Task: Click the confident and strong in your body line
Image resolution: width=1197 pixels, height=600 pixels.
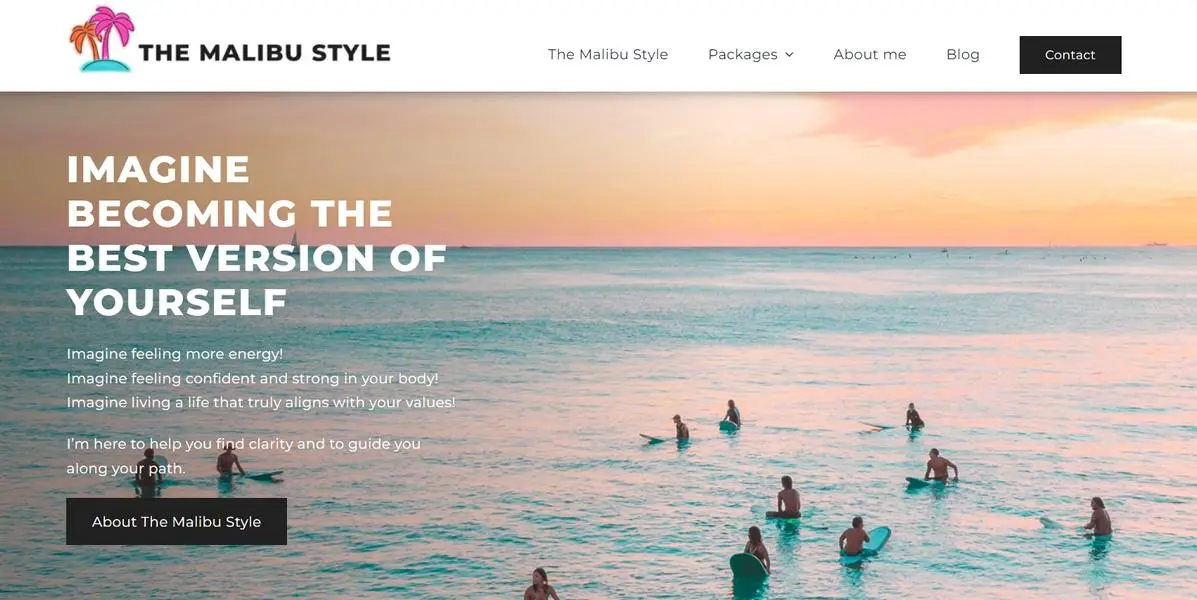Action: pos(253,379)
